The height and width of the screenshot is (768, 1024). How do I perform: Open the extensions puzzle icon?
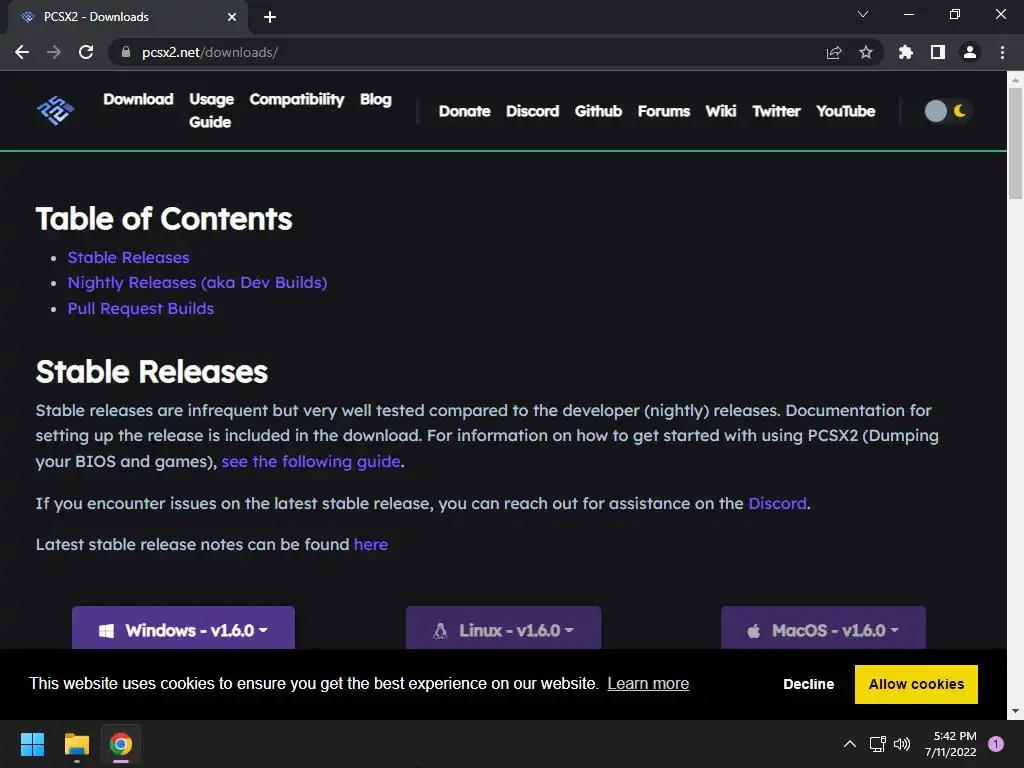click(x=906, y=52)
